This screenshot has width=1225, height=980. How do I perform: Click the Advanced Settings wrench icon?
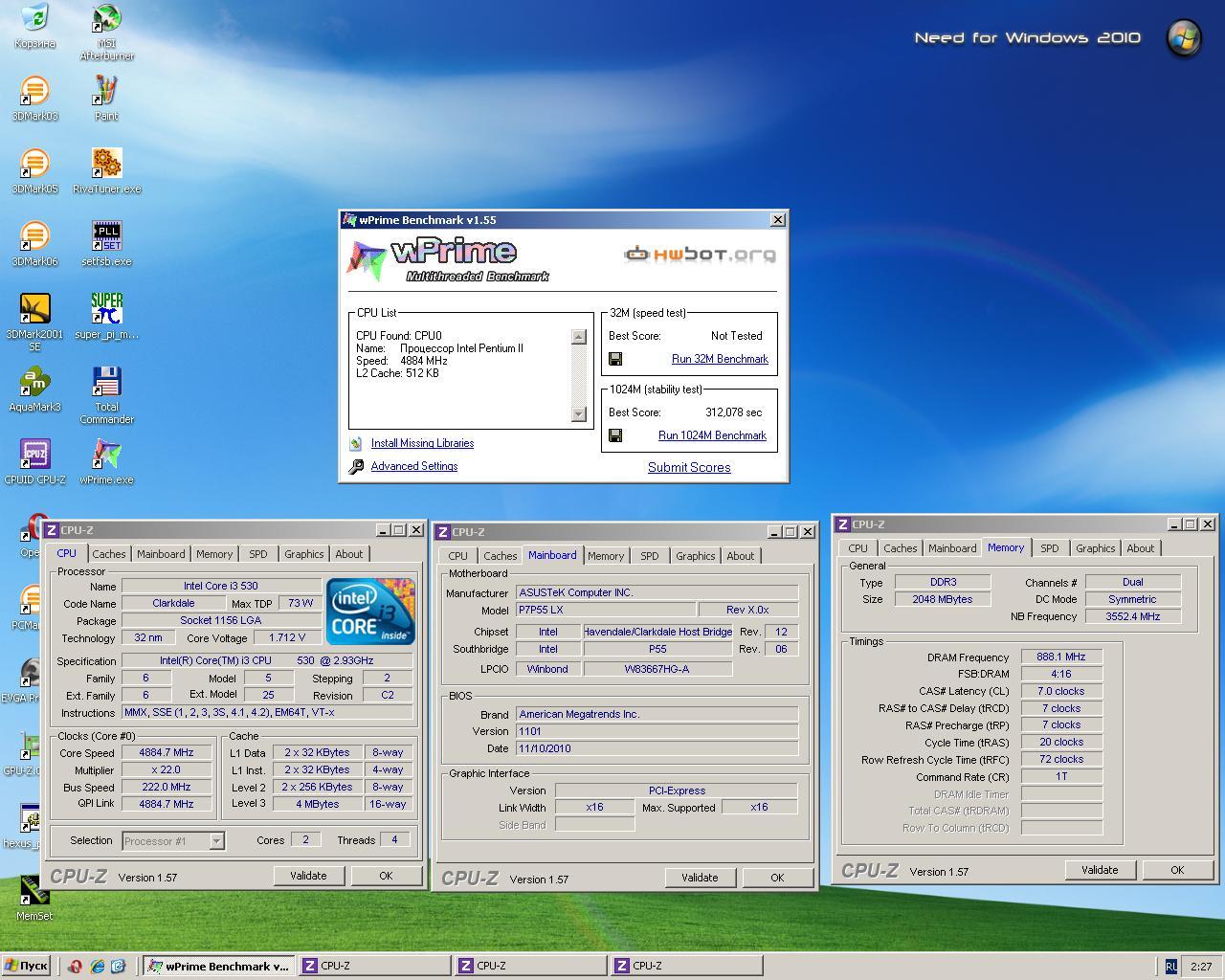point(356,466)
